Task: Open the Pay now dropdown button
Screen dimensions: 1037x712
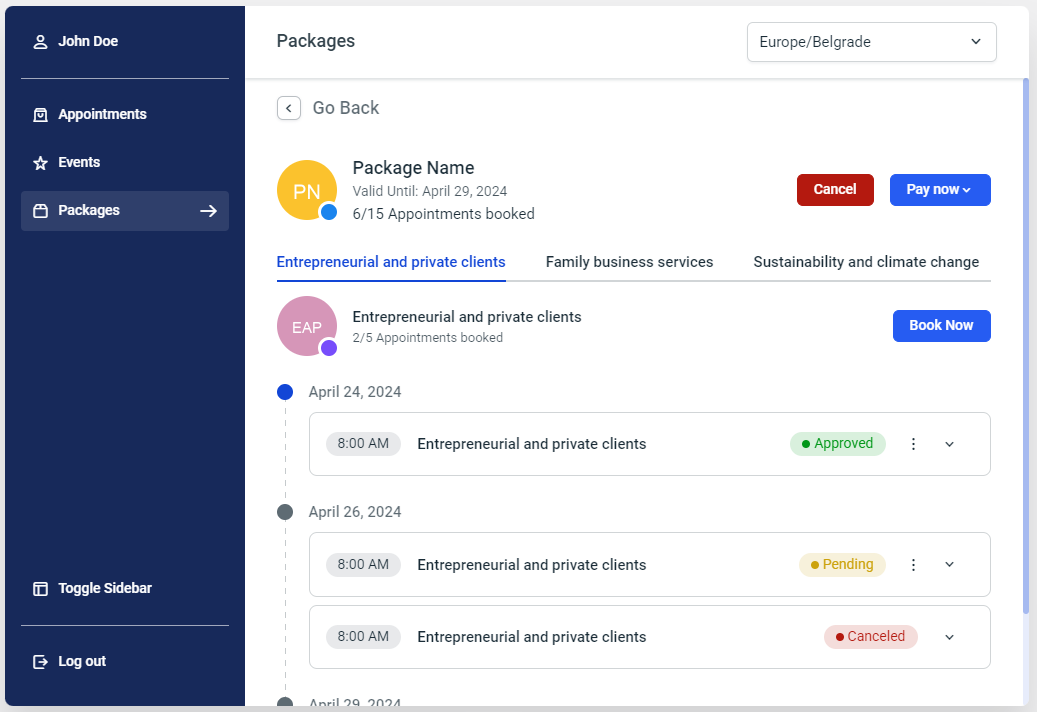Action: point(940,190)
